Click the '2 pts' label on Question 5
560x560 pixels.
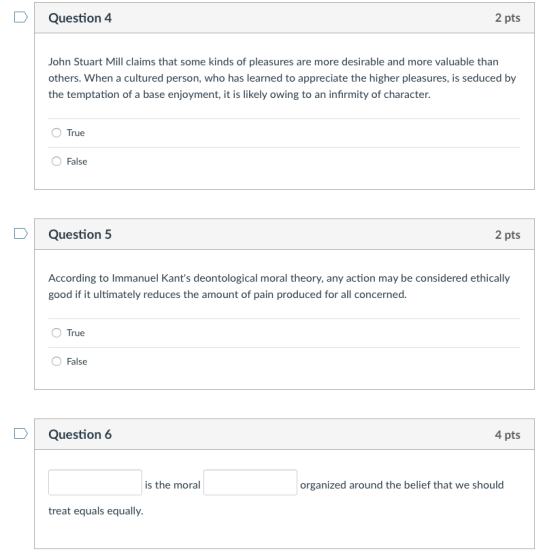point(508,235)
